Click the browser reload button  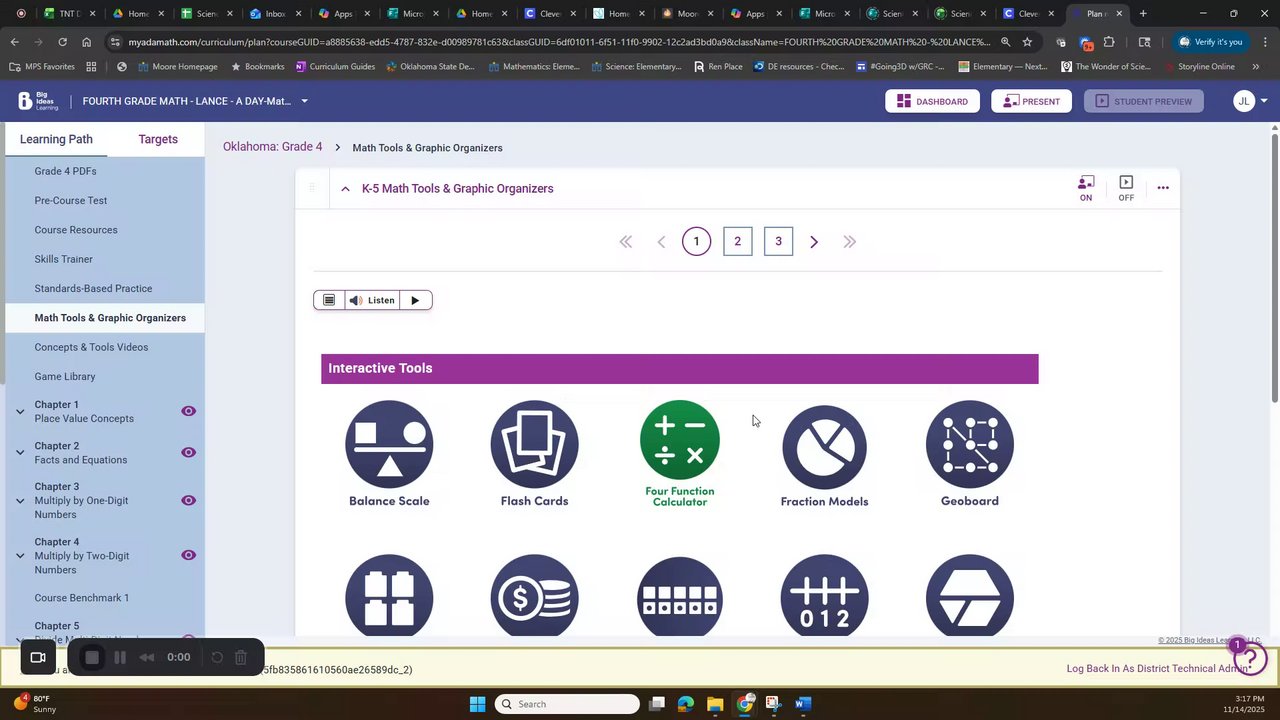click(62, 42)
